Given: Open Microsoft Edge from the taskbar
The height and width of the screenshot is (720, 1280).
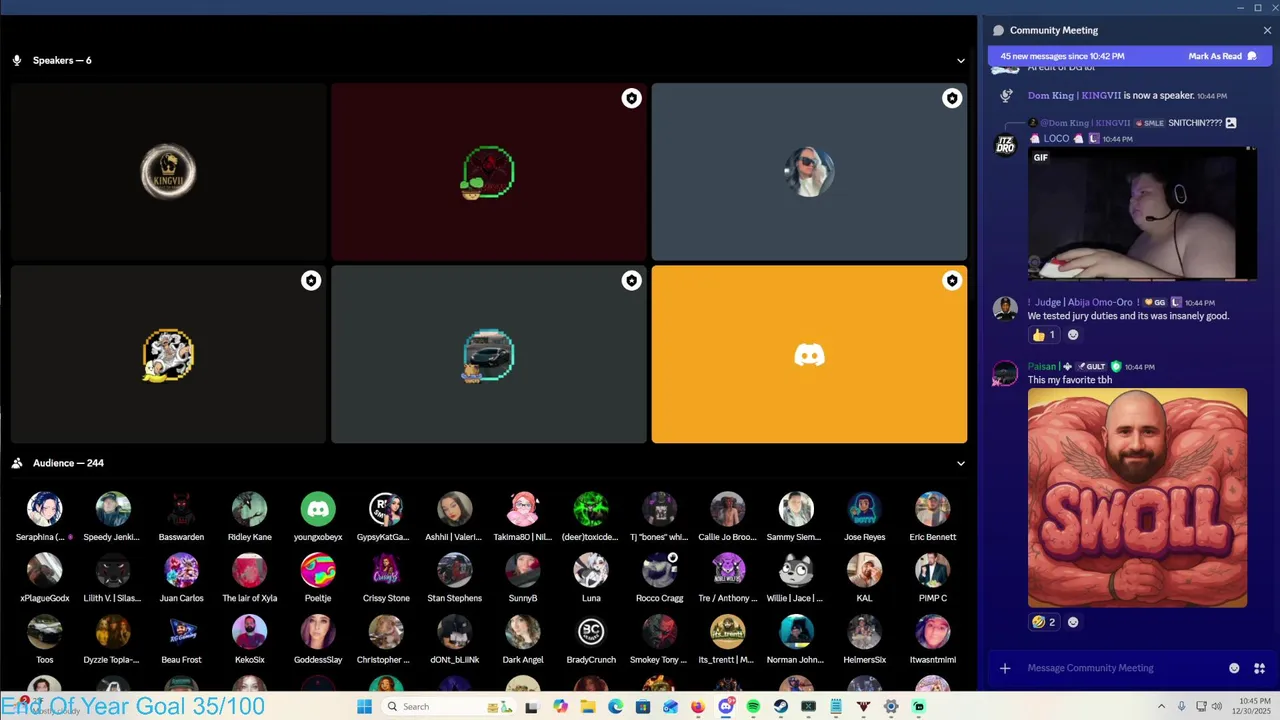Looking at the screenshot, I should click(x=615, y=707).
